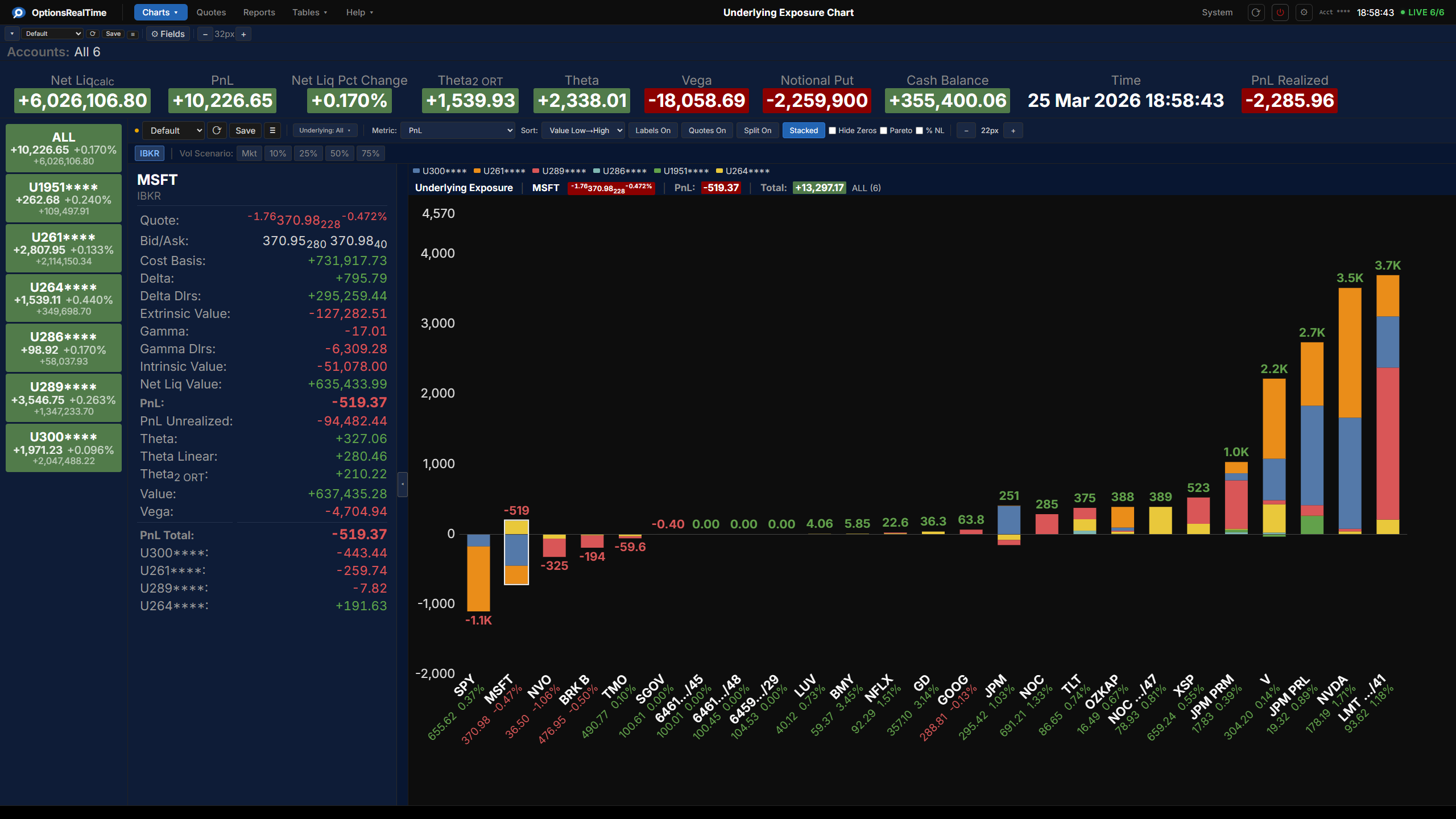The width and height of the screenshot is (1456, 819).
Task: Check the Pareto checkbox
Action: click(x=884, y=130)
